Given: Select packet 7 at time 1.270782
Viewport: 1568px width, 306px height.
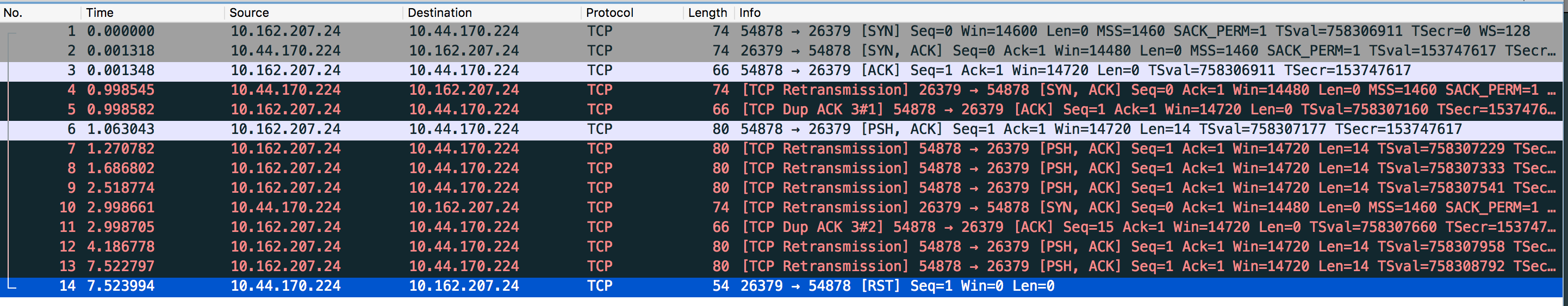Looking at the screenshot, I should tap(784, 149).
